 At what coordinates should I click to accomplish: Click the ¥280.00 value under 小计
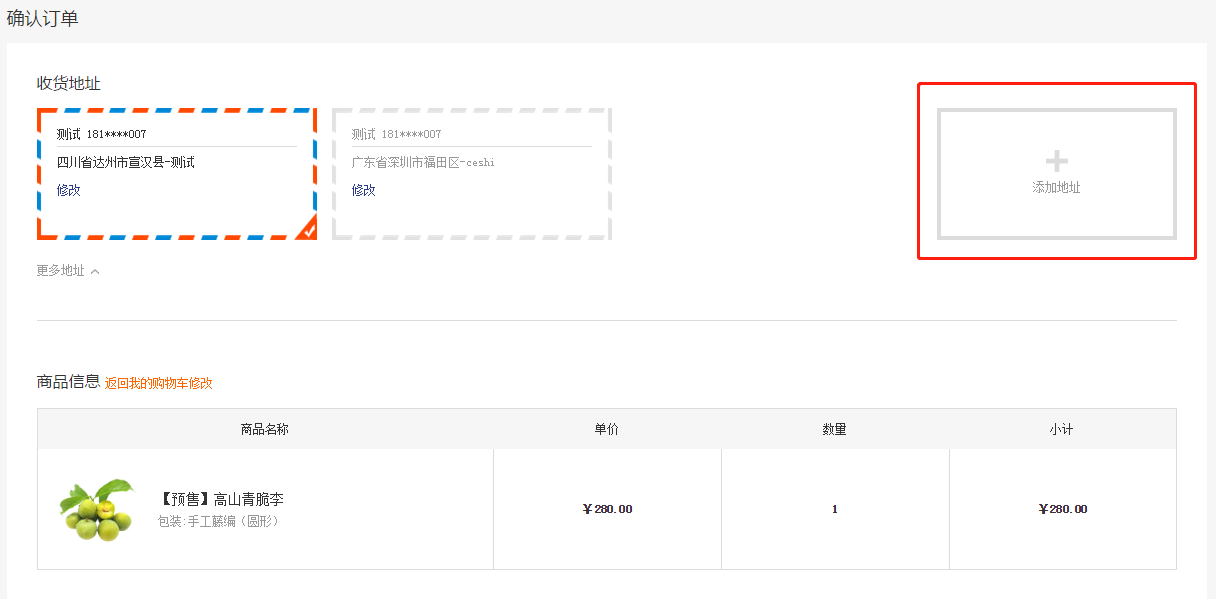point(1063,509)
